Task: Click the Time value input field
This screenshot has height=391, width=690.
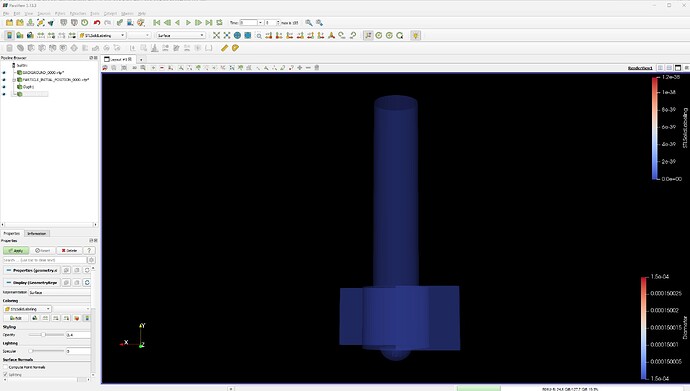Action: point(249,23)
